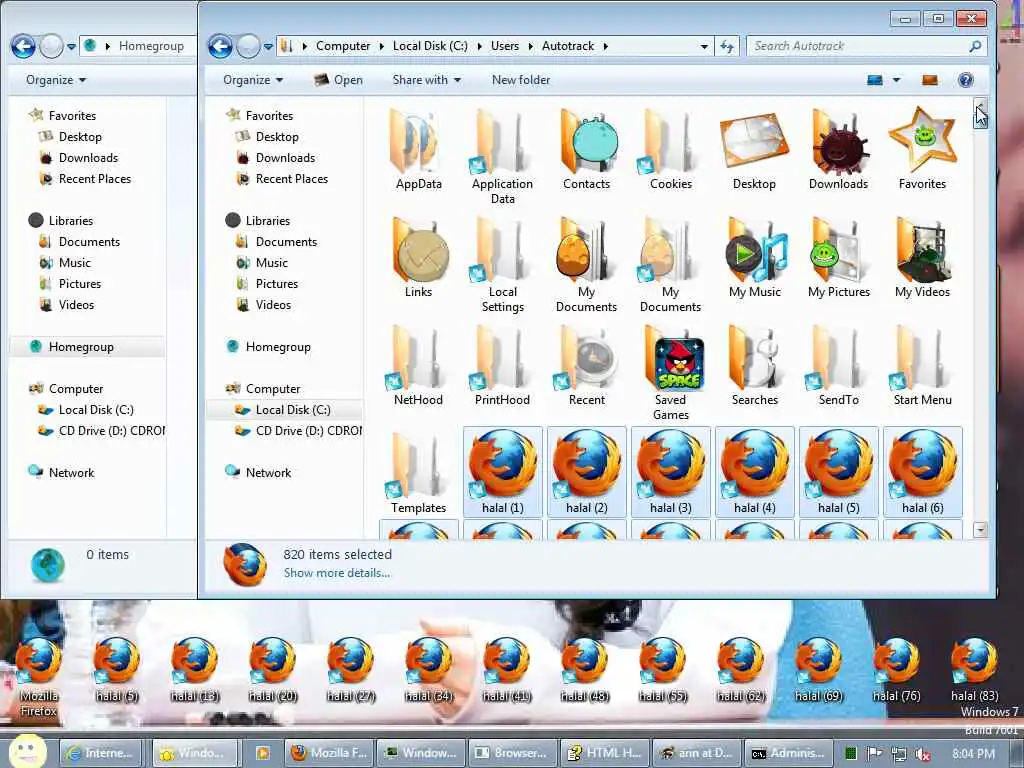Select the Recent folder with clock
The width and height of the screenshot is (1024, 768).
point(586,365)
